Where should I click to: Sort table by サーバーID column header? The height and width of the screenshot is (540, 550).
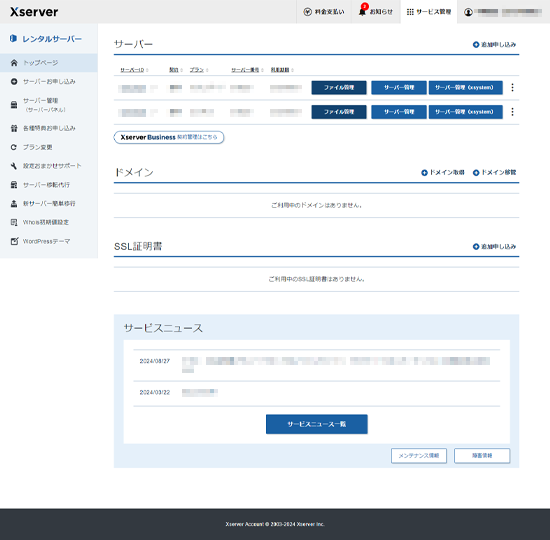click(x=134, y=70)
